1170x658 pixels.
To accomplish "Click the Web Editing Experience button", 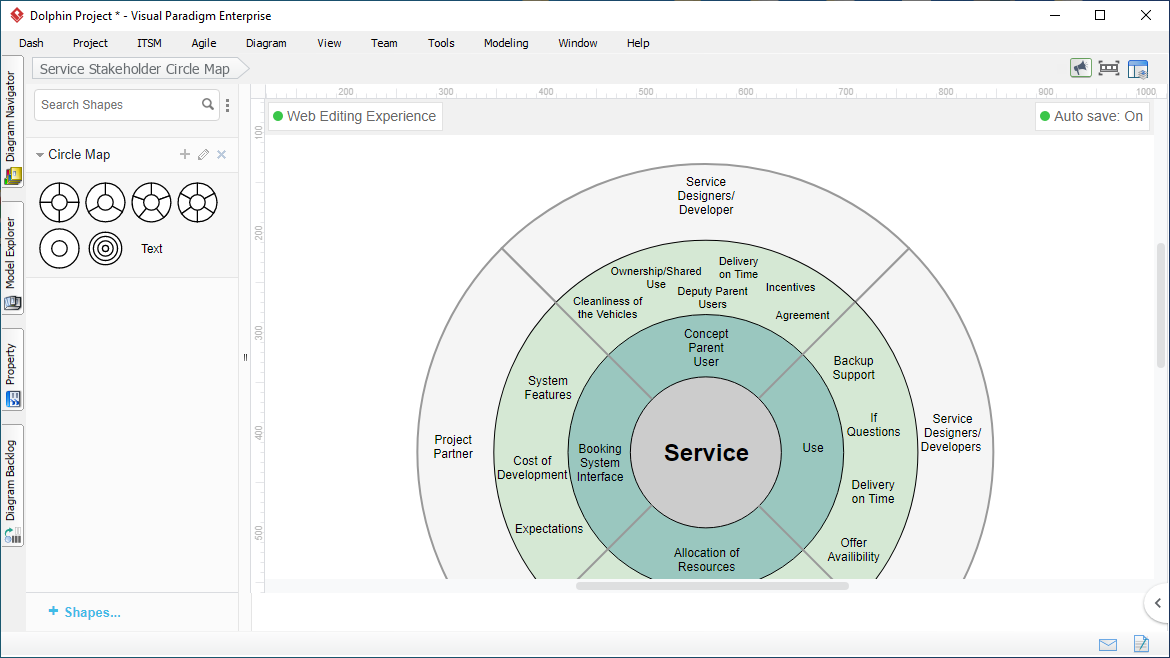I will pyautogui.click(x=355, y=116).
